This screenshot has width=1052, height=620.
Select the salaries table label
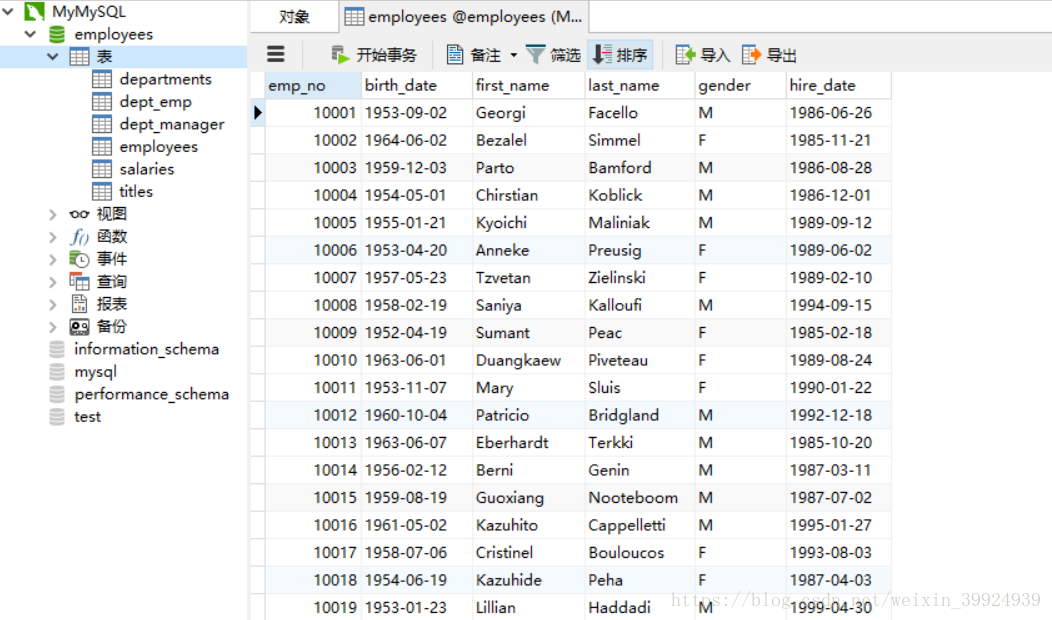147,169
